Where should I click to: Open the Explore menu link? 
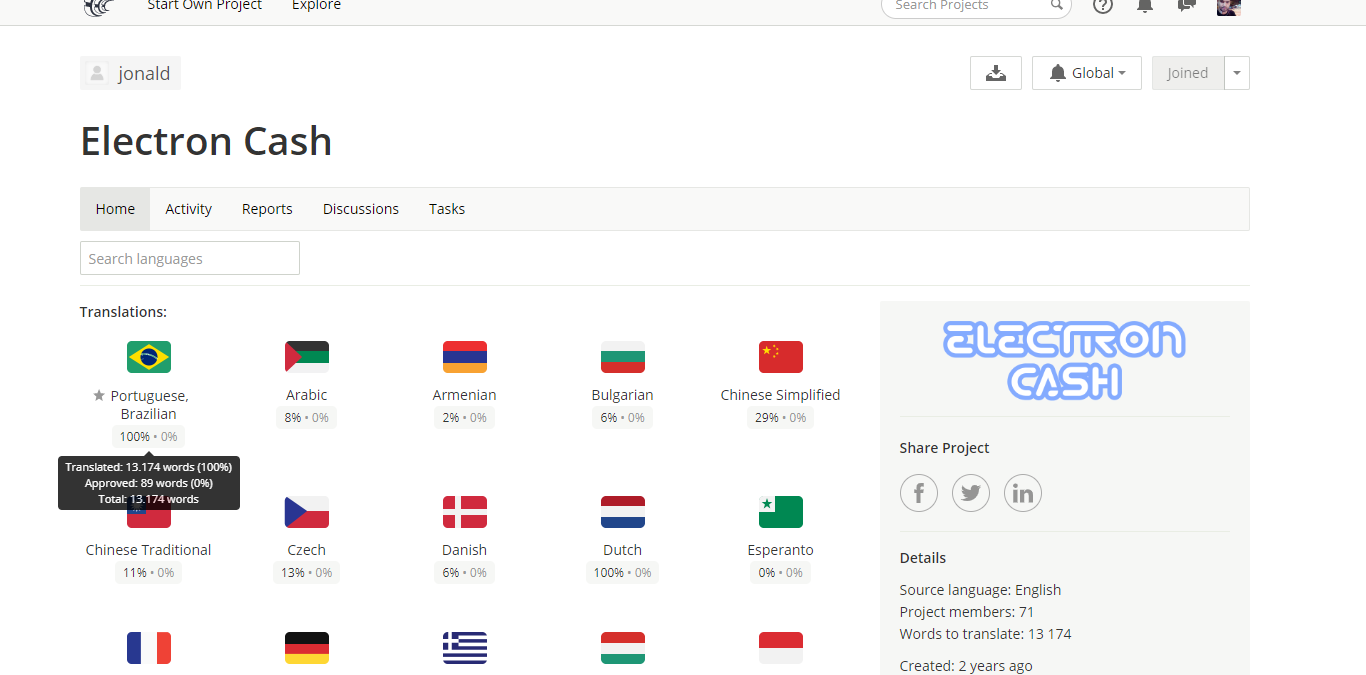click(x=316, y=6)
